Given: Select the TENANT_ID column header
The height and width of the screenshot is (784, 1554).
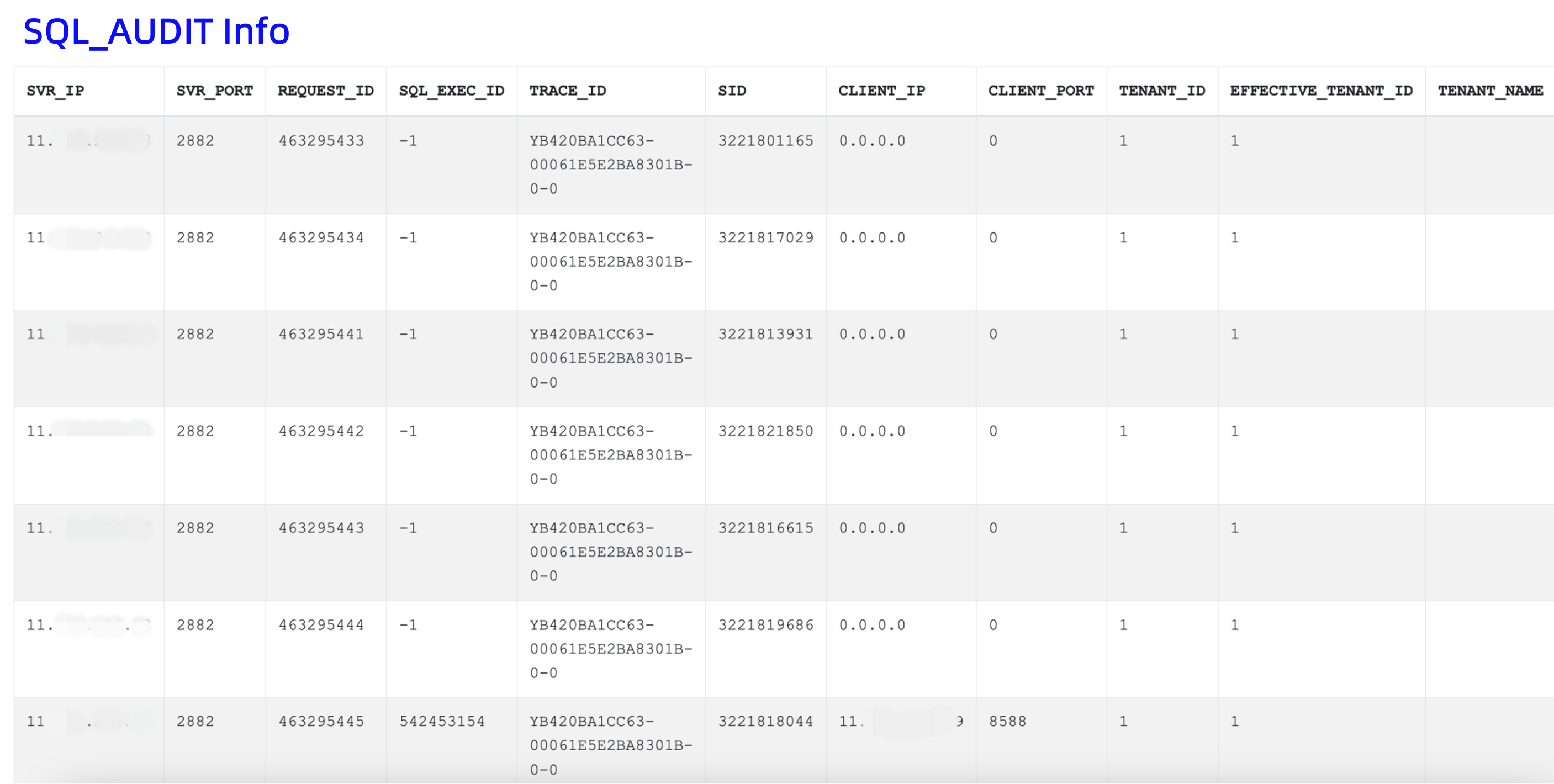Looking at the screenshot, I should (x=1162, y=91).
